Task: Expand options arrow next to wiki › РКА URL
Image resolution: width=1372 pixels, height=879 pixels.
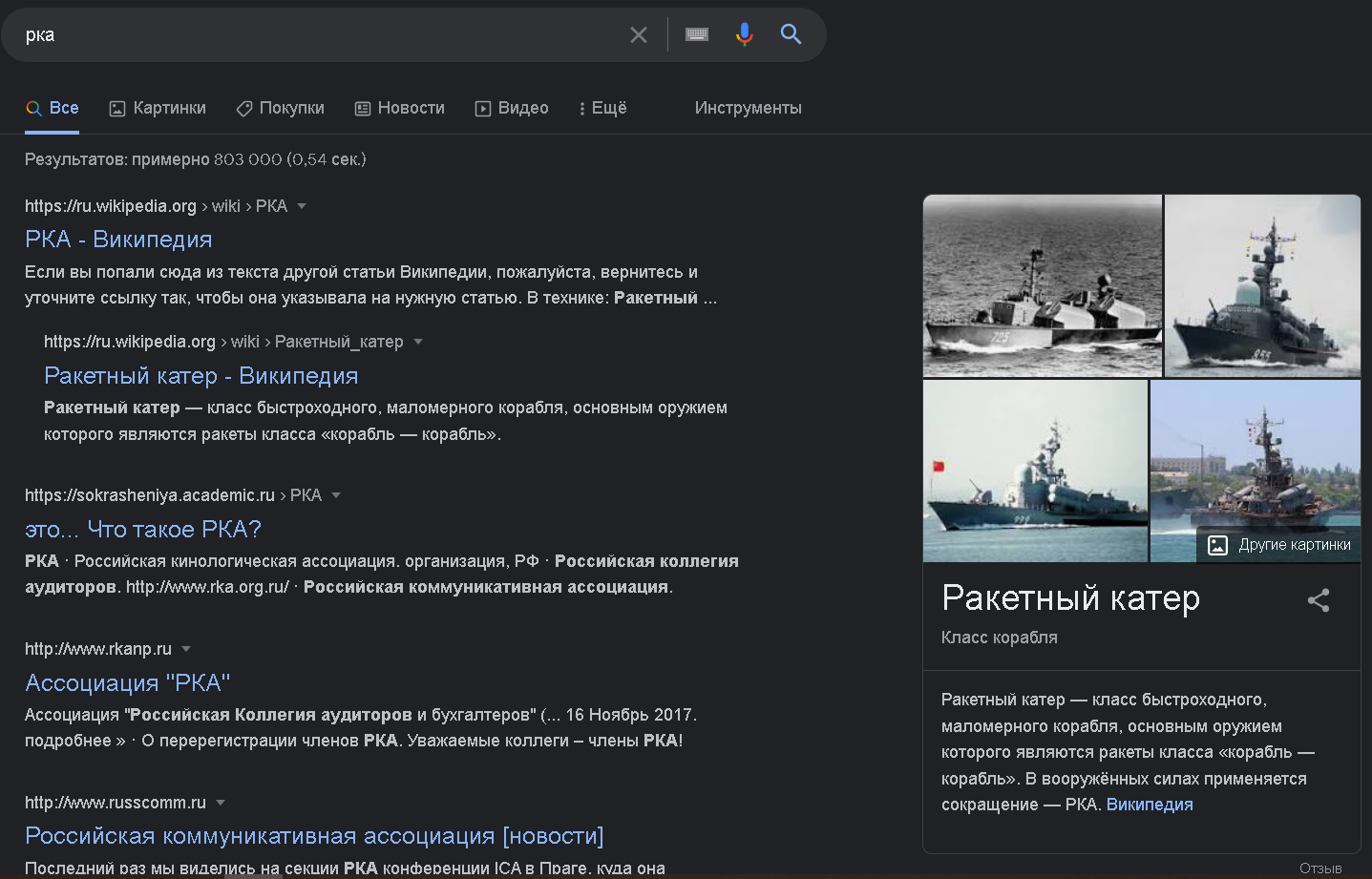Action: tap(302, 206)
